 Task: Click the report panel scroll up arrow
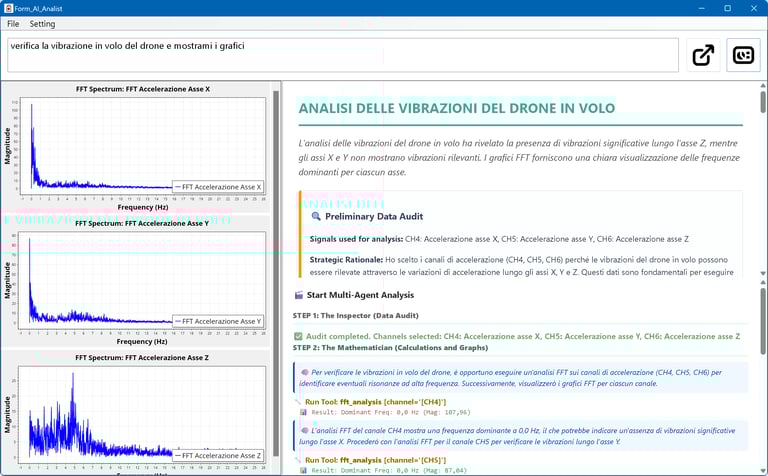(x=763, y=86)
